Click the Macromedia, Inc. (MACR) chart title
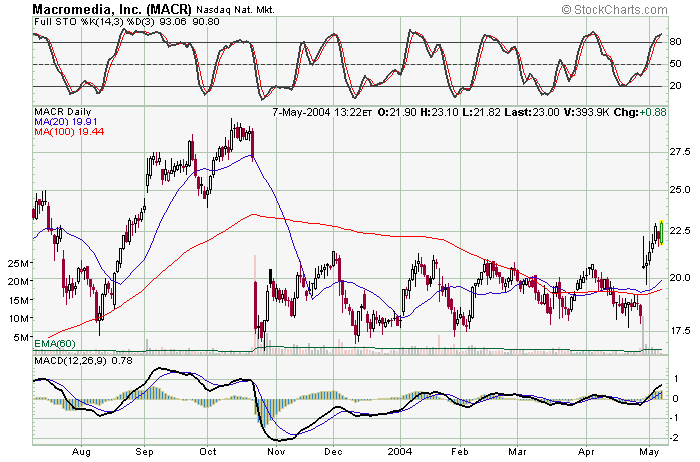The width and height of the screenshot is (700, 462). [x=112, y=9]
